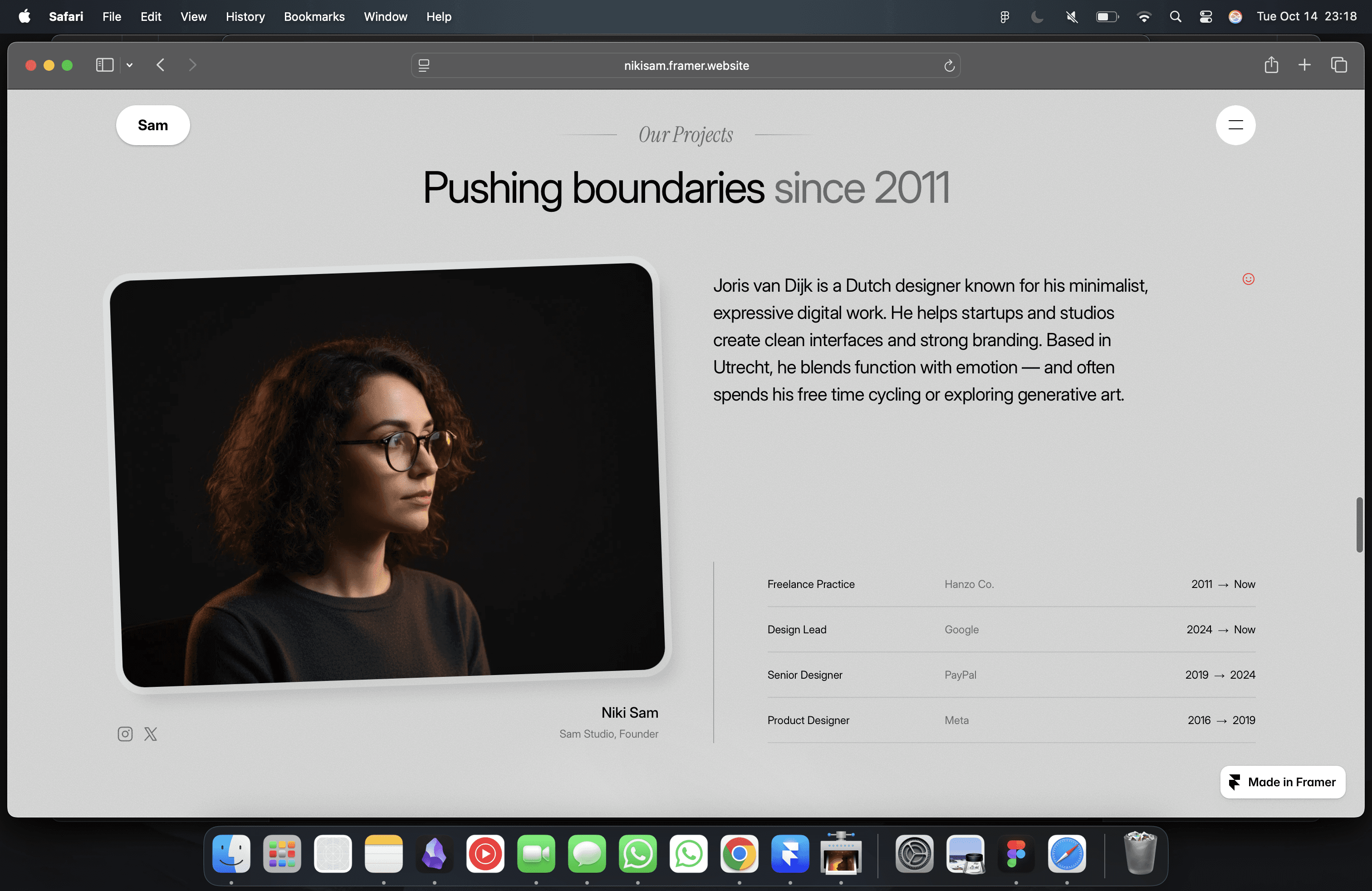Open the hamburger menu button
Viewport: 1372px width, 891px height.
[1235, 125]
